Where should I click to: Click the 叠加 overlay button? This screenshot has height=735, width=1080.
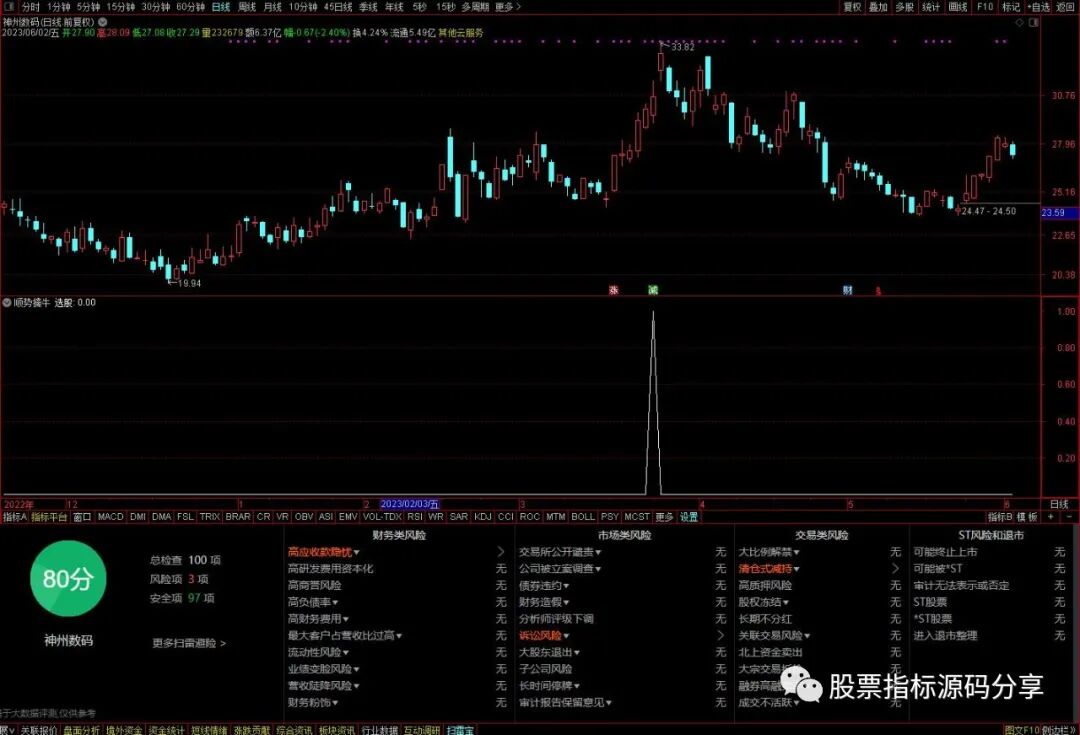coord(878,7)
